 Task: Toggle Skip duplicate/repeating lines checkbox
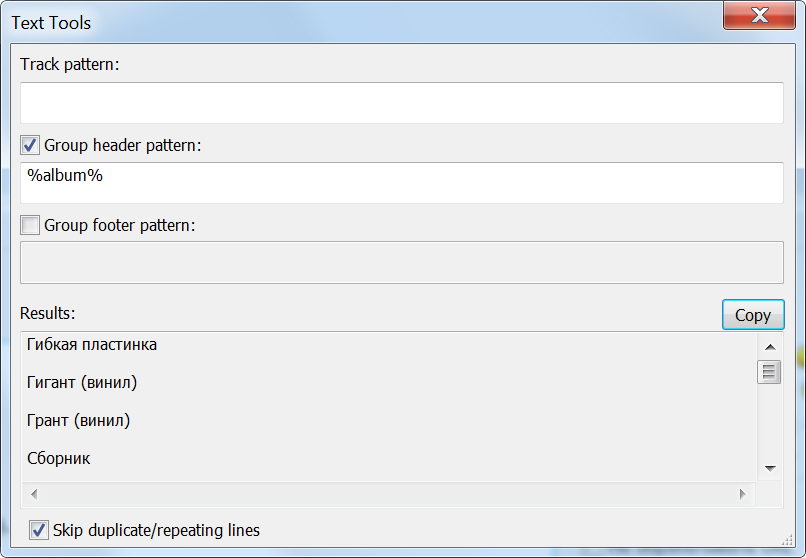point(39,531)
